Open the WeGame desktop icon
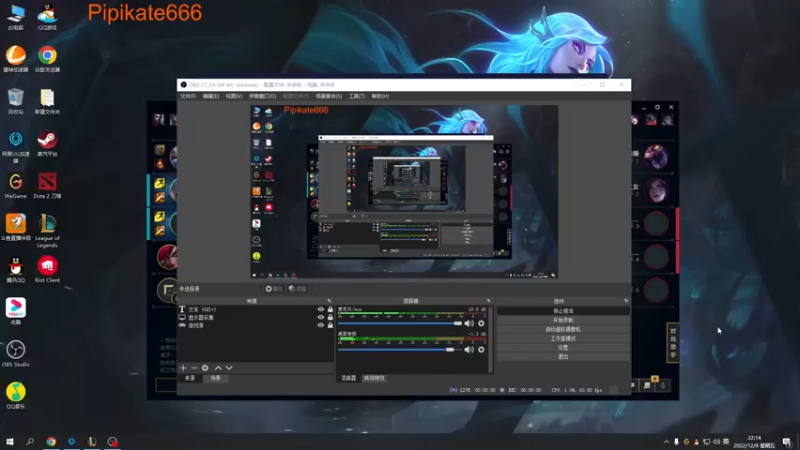 click(16, 186)
